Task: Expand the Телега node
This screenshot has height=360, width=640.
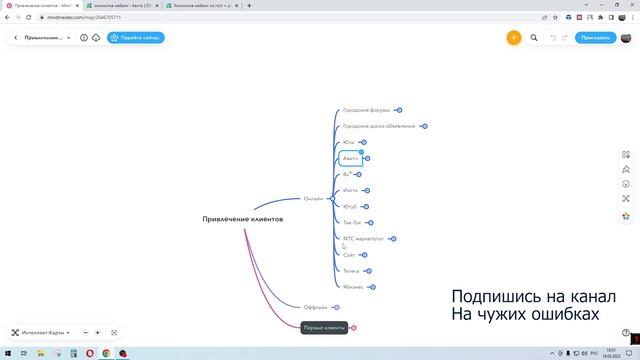Action: pyautogui.click(x=369, y=271)
